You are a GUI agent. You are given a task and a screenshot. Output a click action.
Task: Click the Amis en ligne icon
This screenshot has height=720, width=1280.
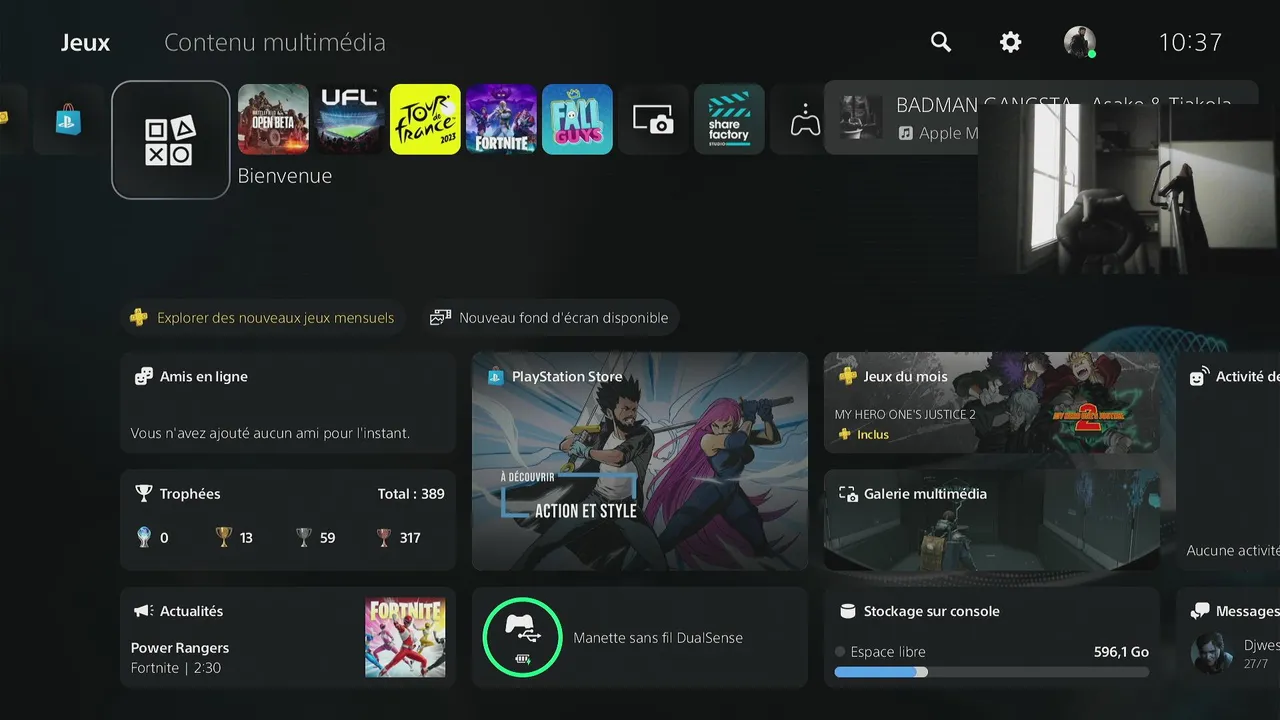(x=144, y=377)
